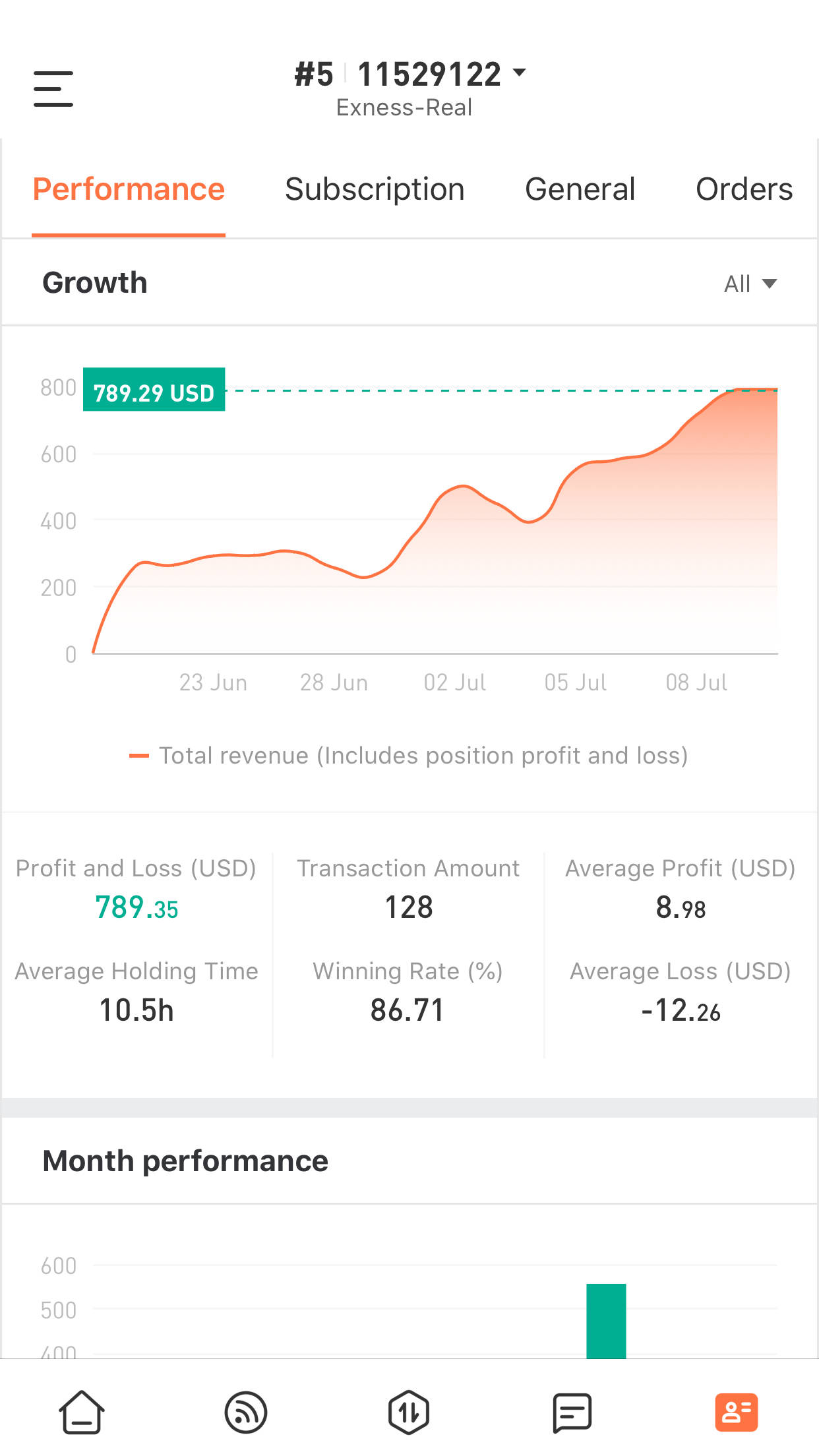This screenshot has height=1456, width=819.
Task: Tap the Winning Rate 86.71 stat
Action: (x=408, y=1010)
